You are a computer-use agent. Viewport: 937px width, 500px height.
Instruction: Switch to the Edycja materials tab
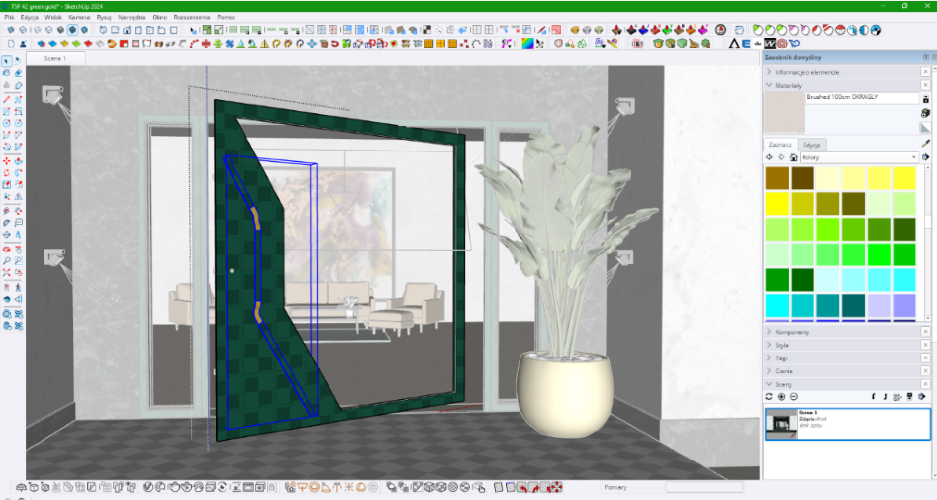pyautogui.click(x=812, y=145)
